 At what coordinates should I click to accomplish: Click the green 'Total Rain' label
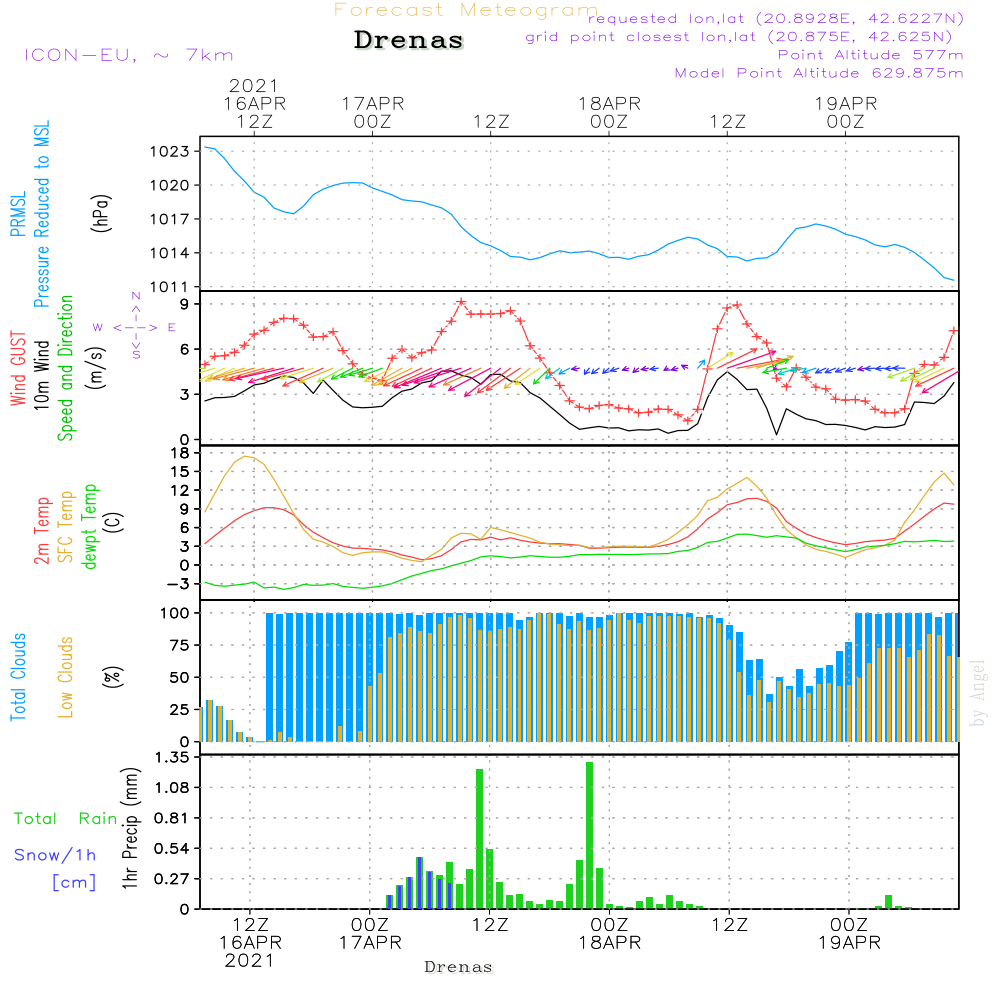66,818
